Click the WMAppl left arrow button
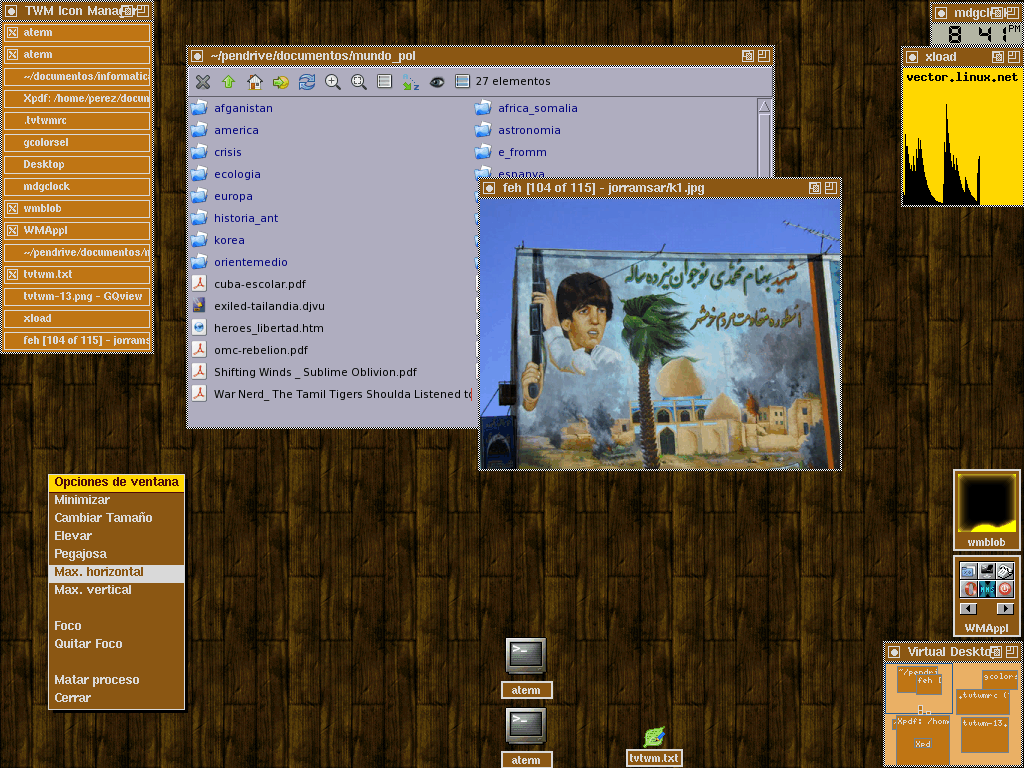 968,608
